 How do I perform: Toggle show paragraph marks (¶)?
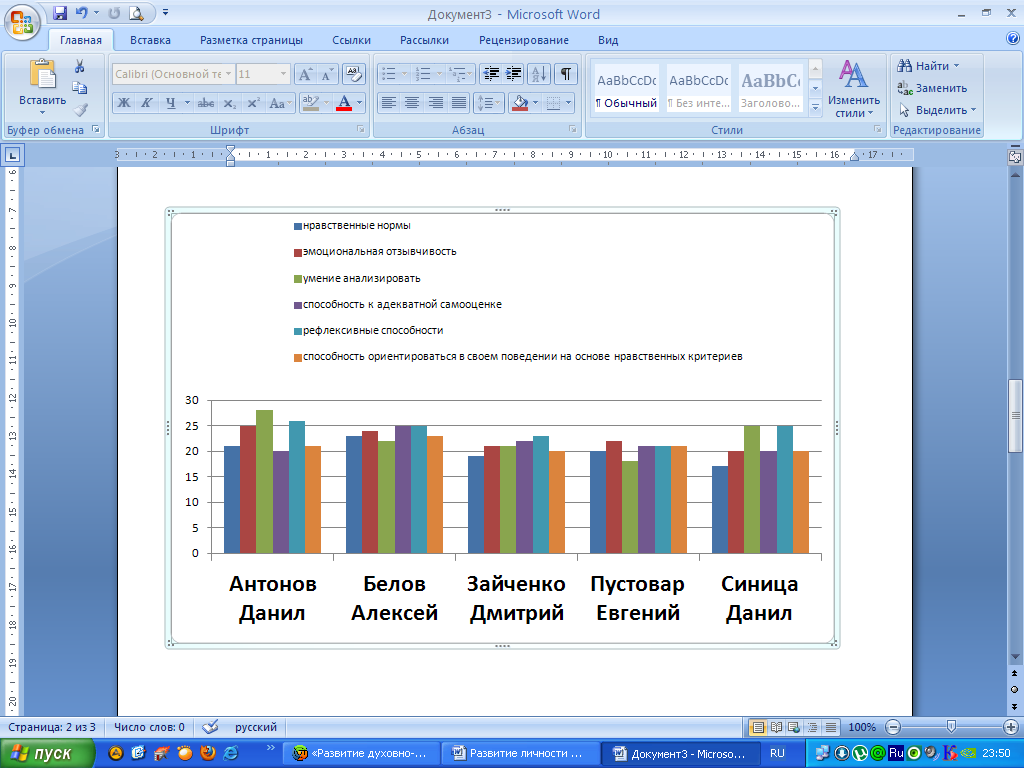click(566, 74)
